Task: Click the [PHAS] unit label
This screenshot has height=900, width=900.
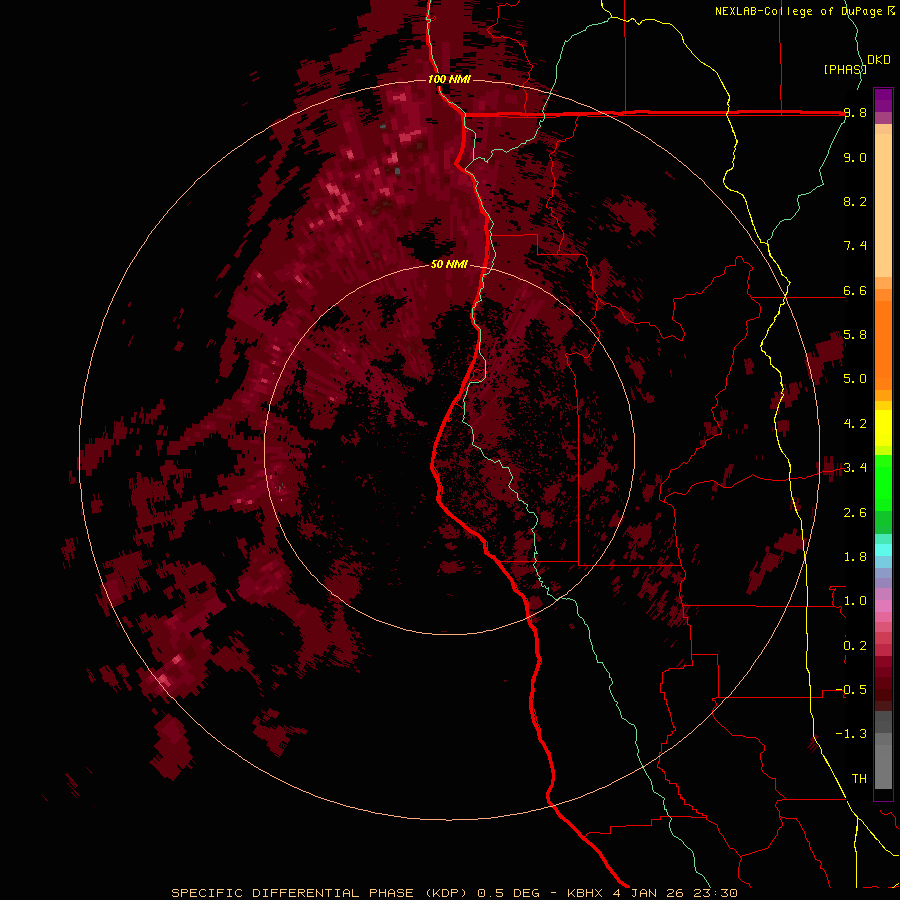Action: point(845,69)
